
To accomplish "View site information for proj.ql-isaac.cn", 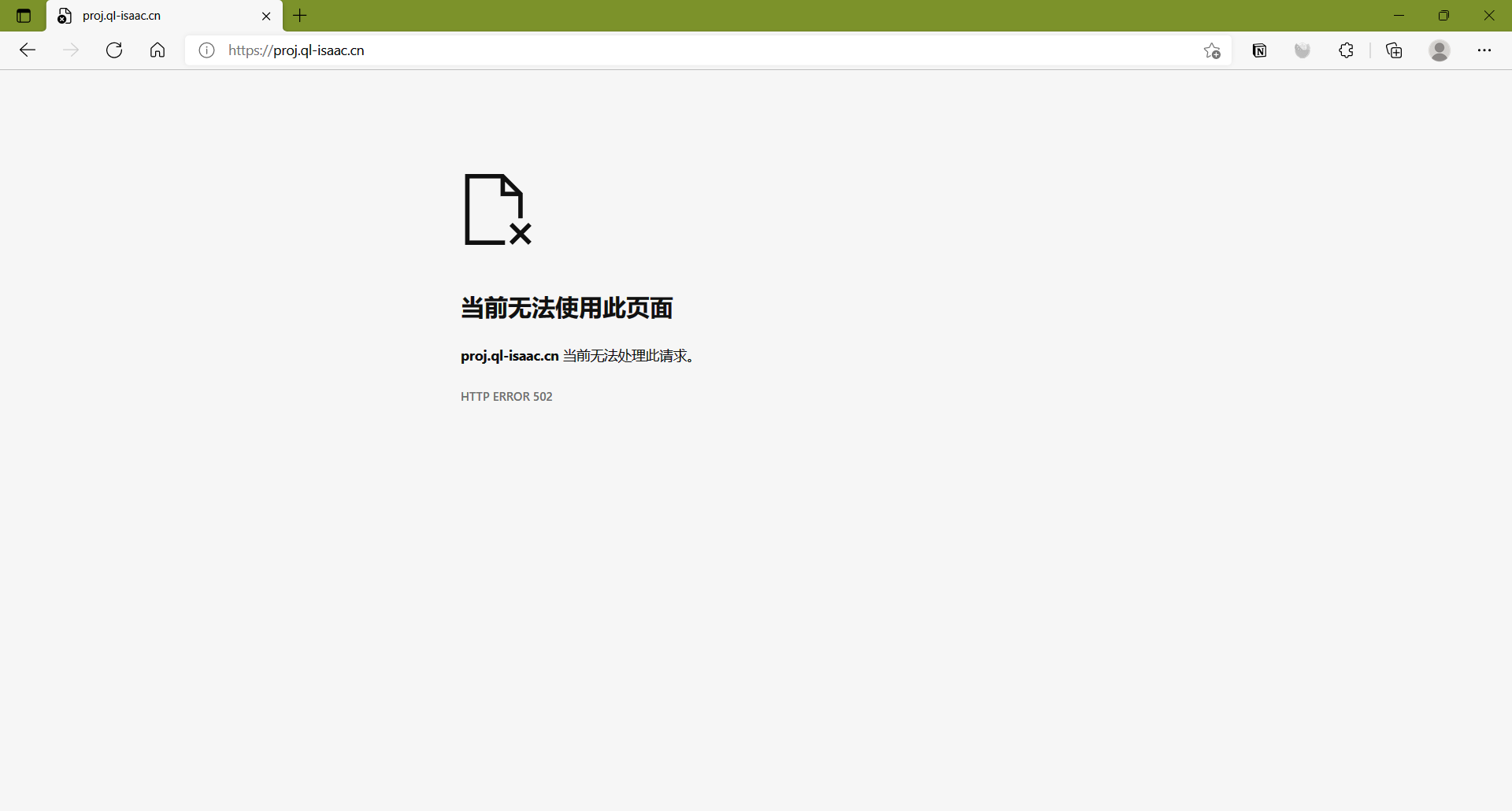I will pos(206,50).
